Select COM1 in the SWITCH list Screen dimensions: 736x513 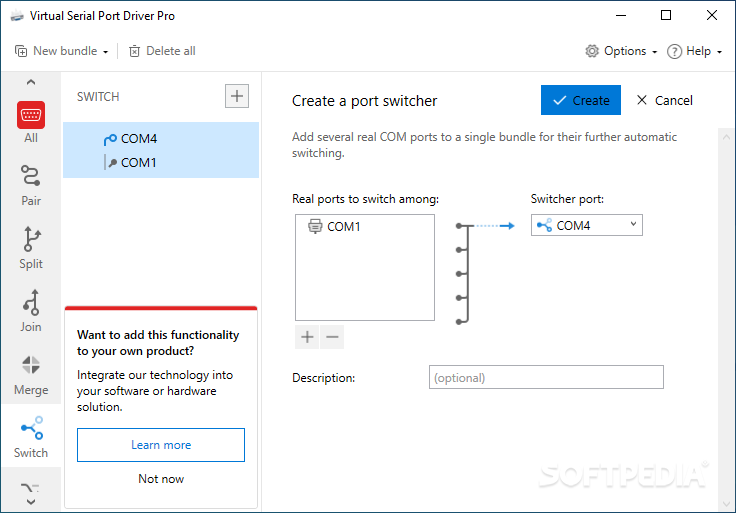click(x=161, y=162)
